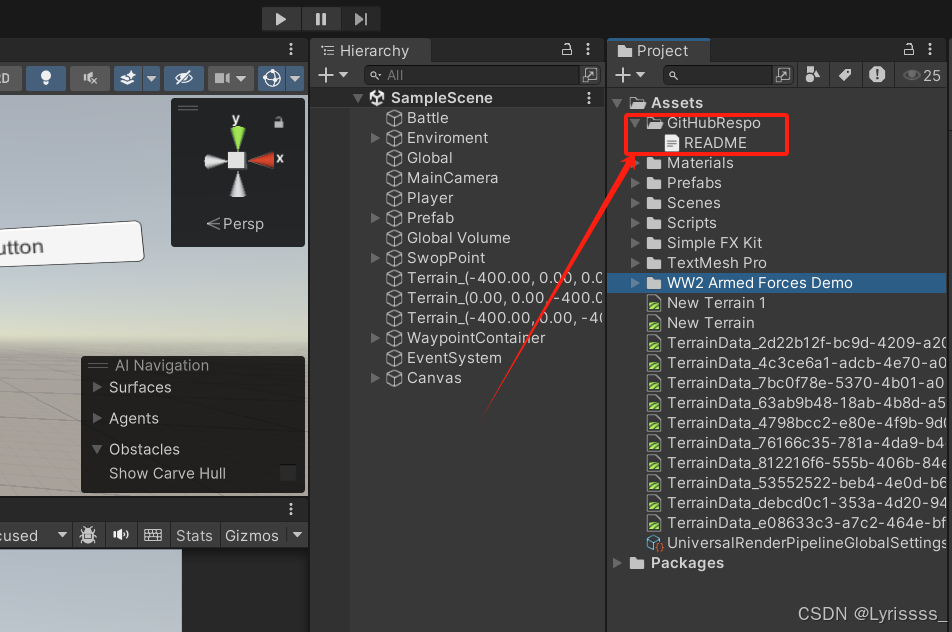The width and height of the screenshot is (952, 632).
Task: Expand the Canvas GameObject
Action: (x=375, y=378)
